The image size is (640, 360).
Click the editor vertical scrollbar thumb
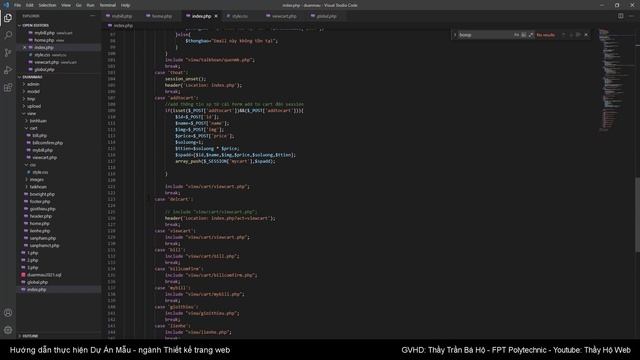637,215
